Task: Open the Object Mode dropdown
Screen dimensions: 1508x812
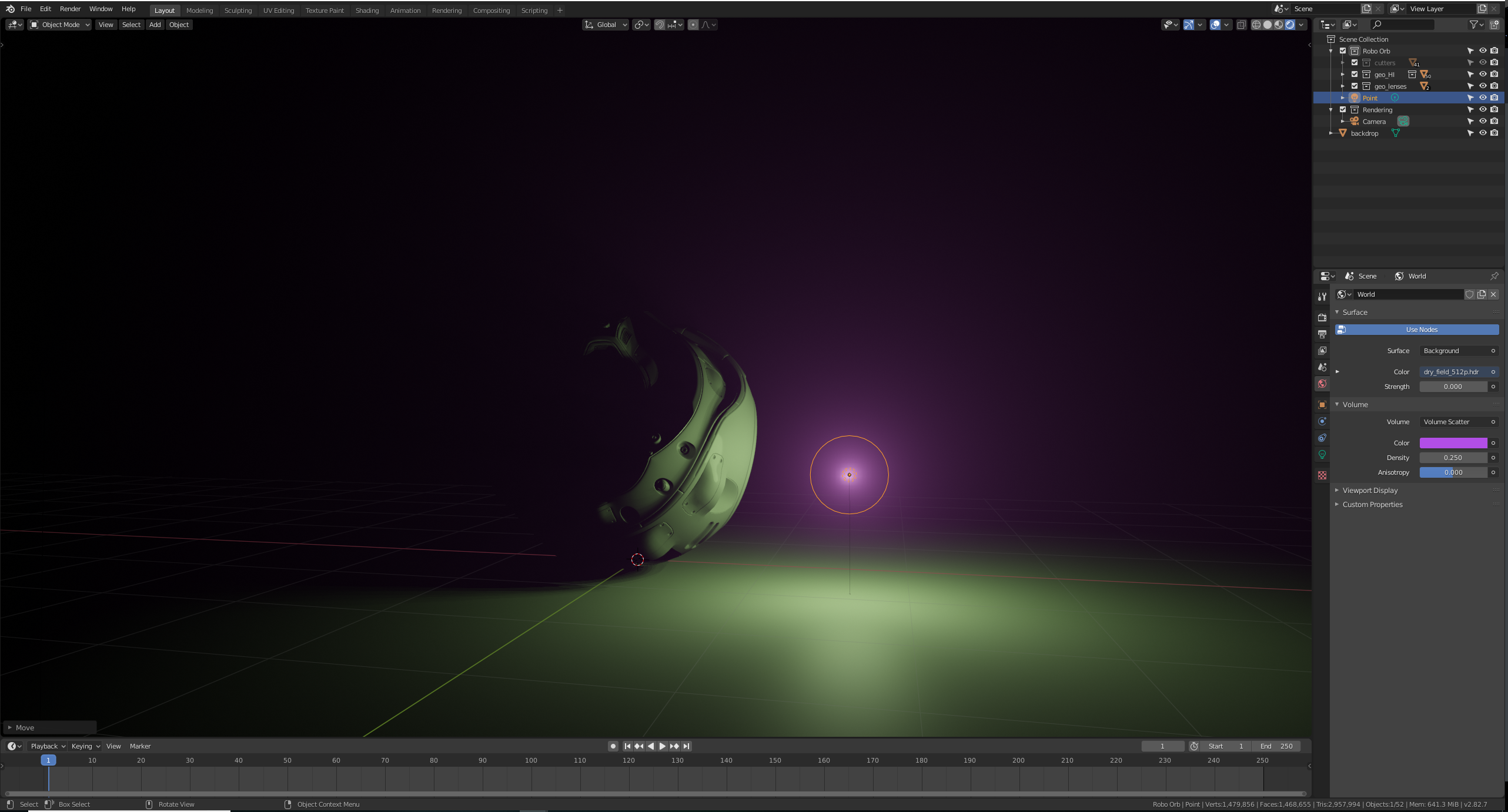Action: tap(60, 25)
